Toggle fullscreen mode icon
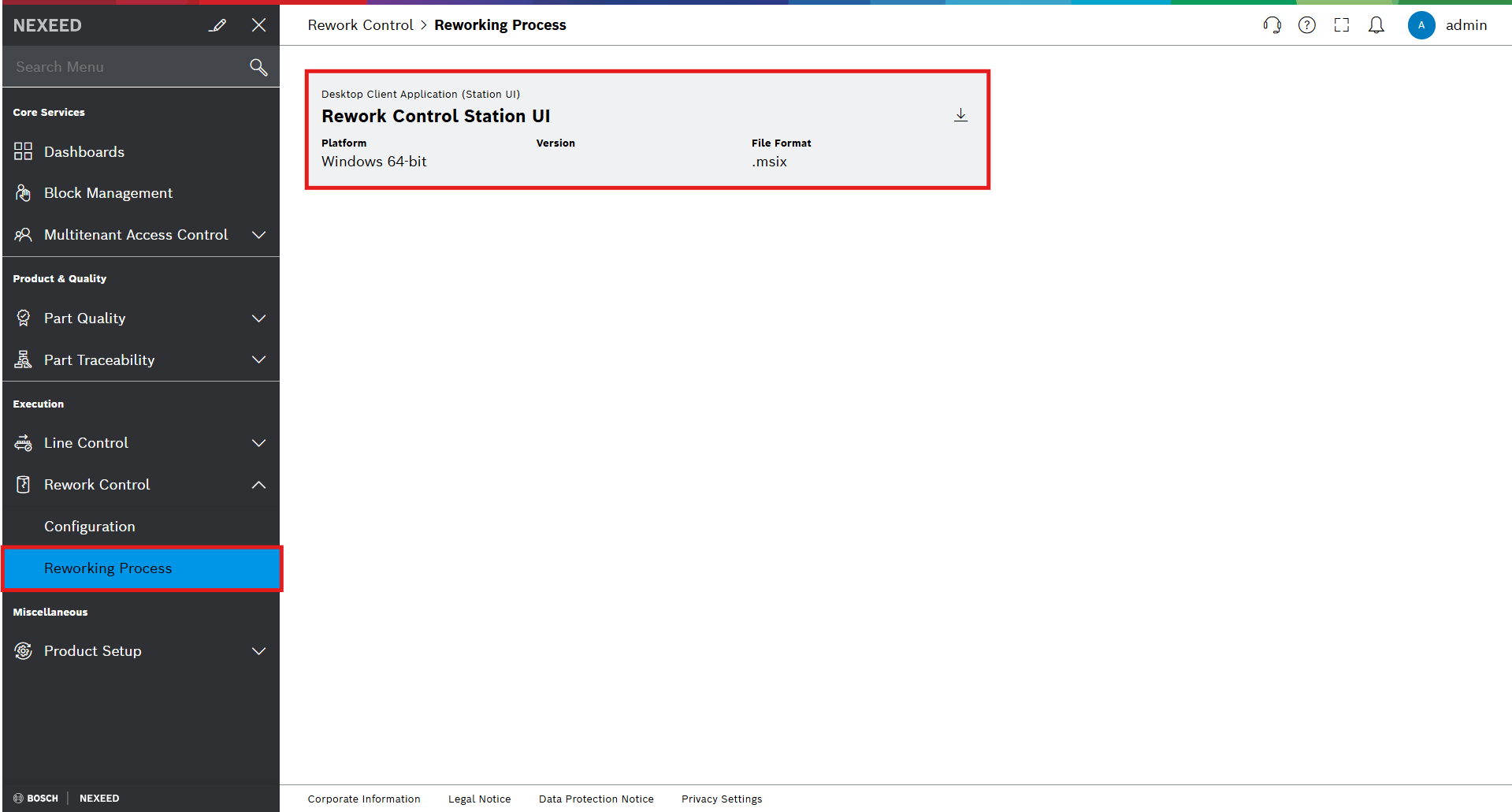This screenshot has width=1512, height=812. 1341,25
